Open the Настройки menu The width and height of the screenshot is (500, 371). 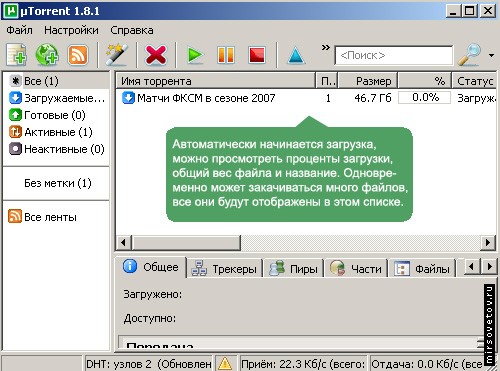pyautogui.click(x=71, y=30)
